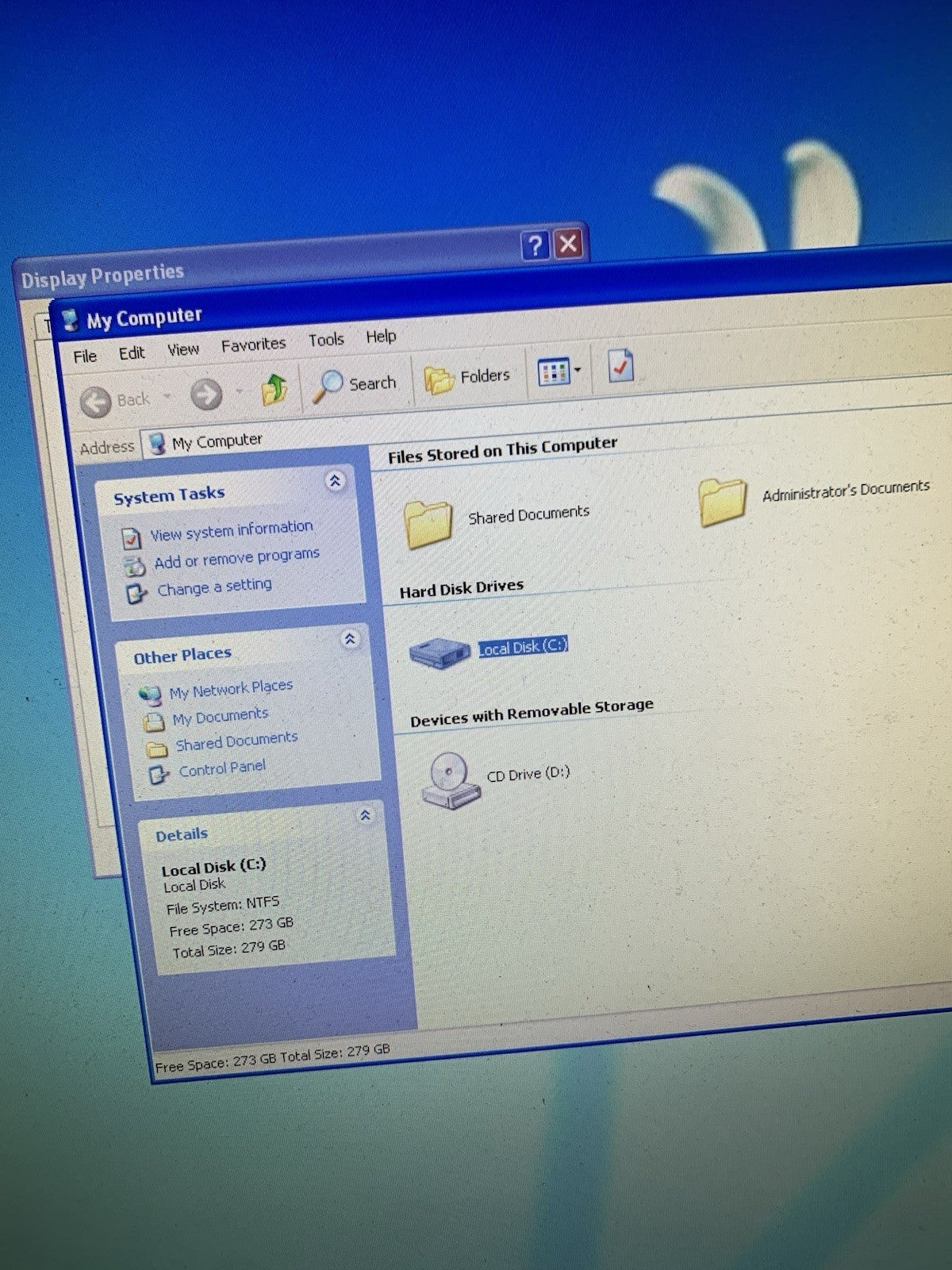This screenshot has width=952, height=1270.
Task: Collapse the Other Places panel
Action: pos(350,639)
